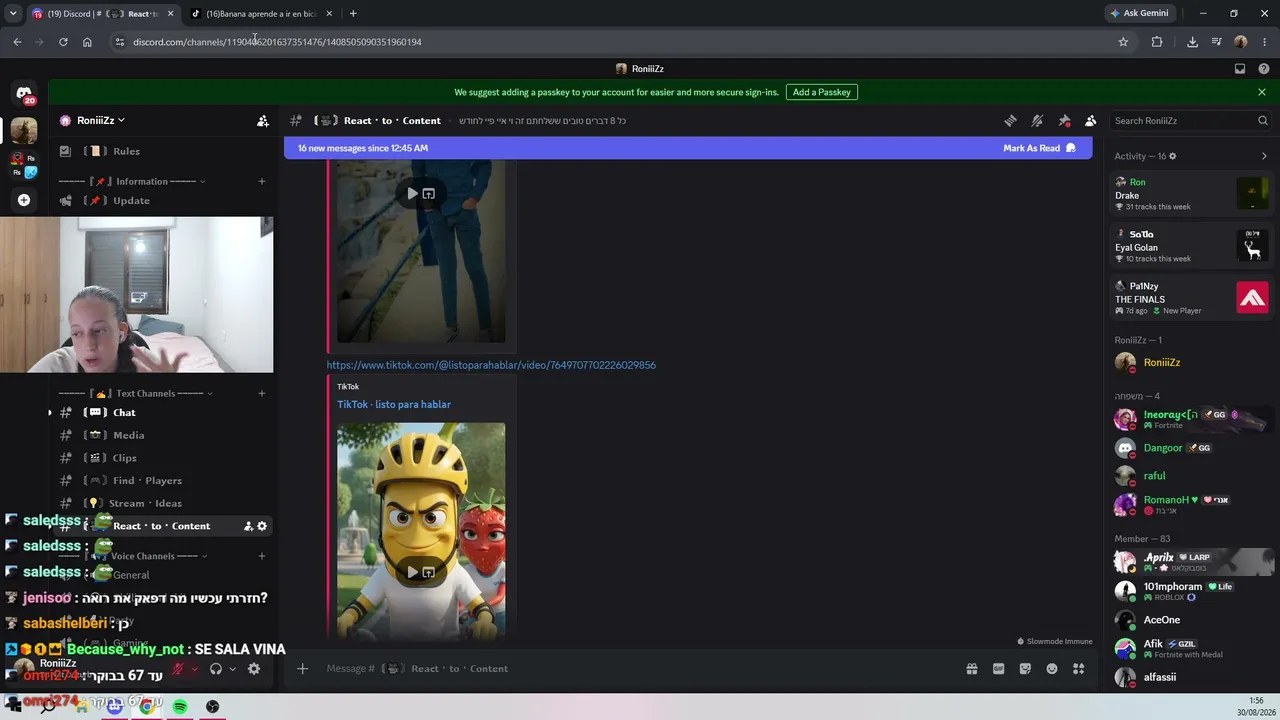The width and height of the screenshot is (1280, 720).
Task: Open the Threads panel in channel header
Action: (1010, 121)
